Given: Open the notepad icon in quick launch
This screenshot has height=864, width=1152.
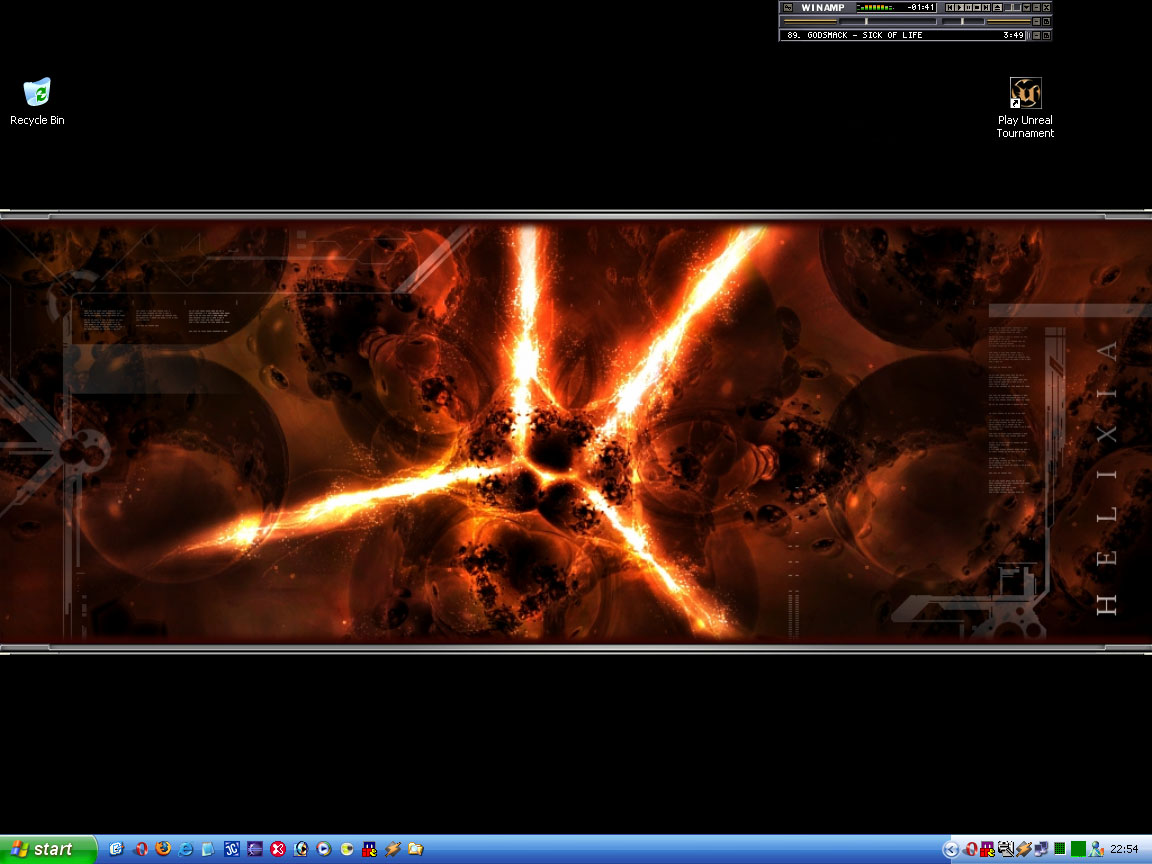Looking at the screenshot, I should [209, 849].
